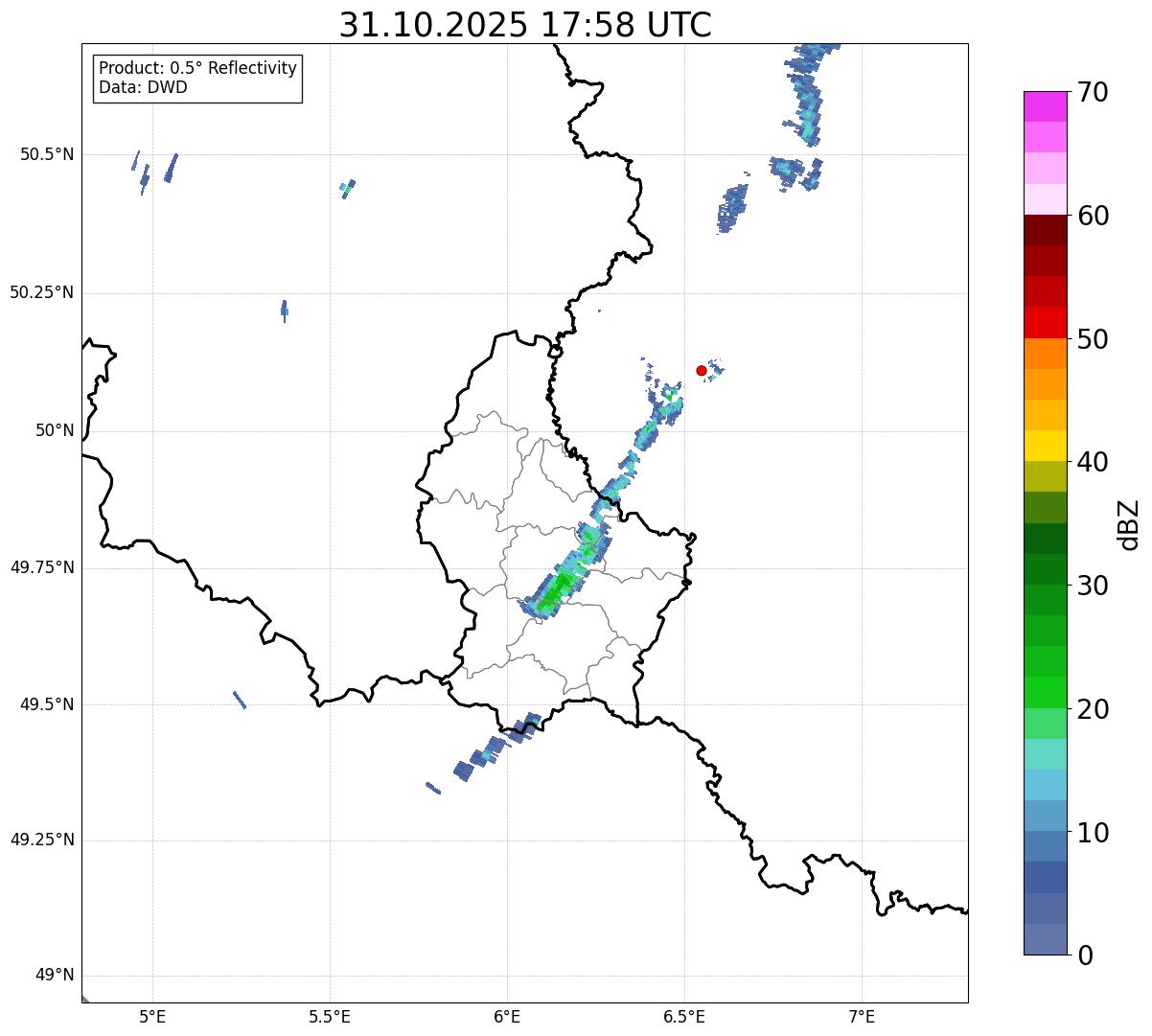Click the 7°E longitude label
Screen dimensions: 1152x1036
click(862, 1016)
